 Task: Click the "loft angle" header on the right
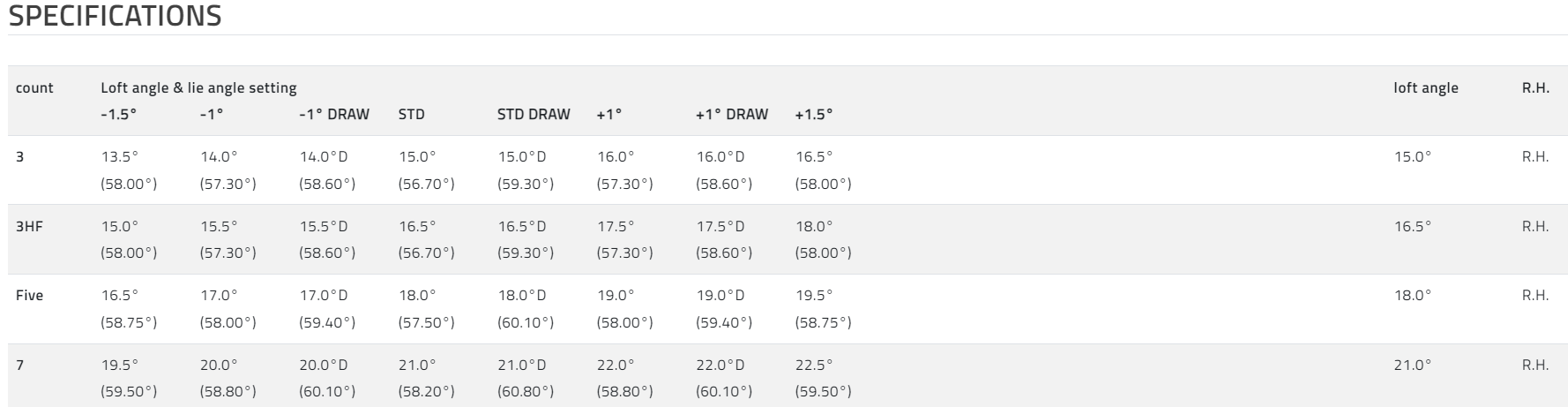[x=1426, y=87]
